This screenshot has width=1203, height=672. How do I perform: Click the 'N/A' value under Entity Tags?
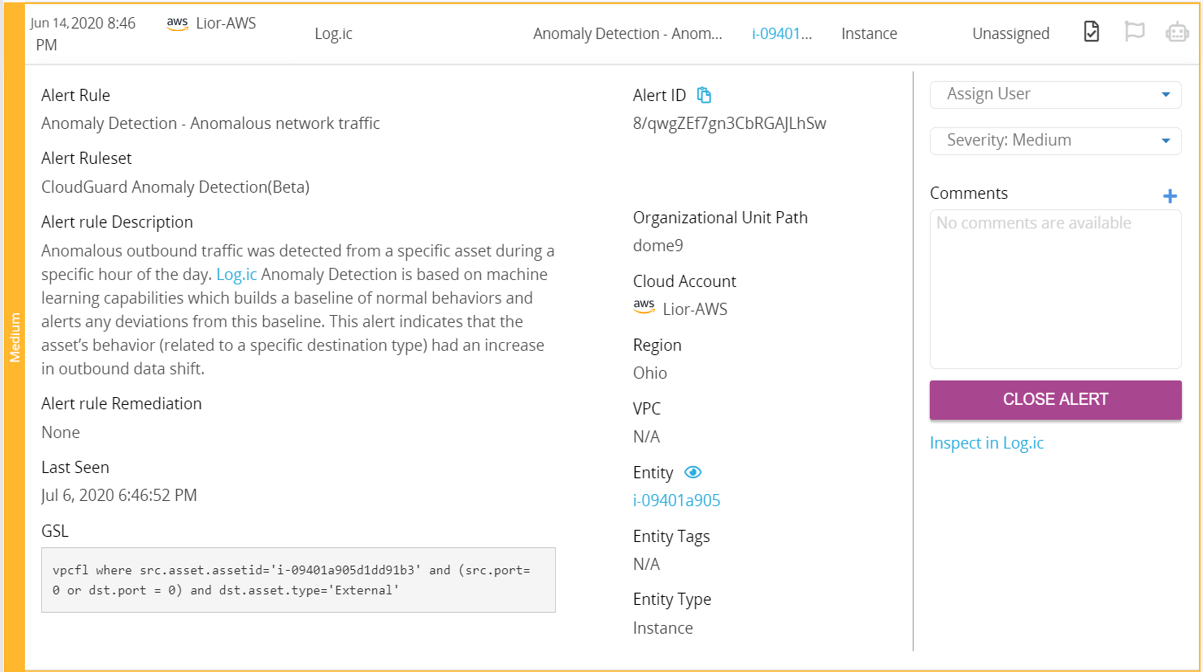pos(647,564)
